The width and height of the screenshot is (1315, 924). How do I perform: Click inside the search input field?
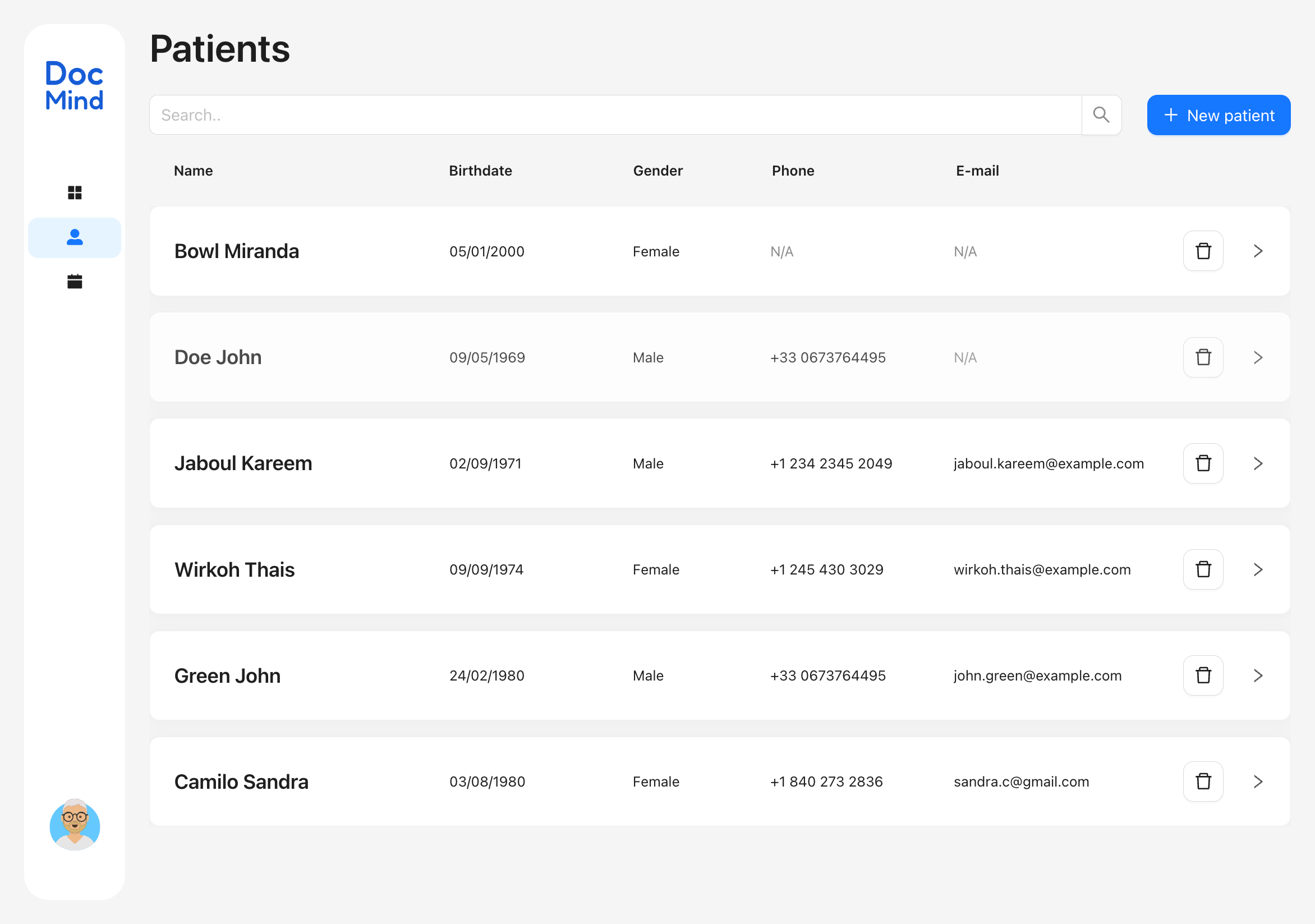[458, 114]
